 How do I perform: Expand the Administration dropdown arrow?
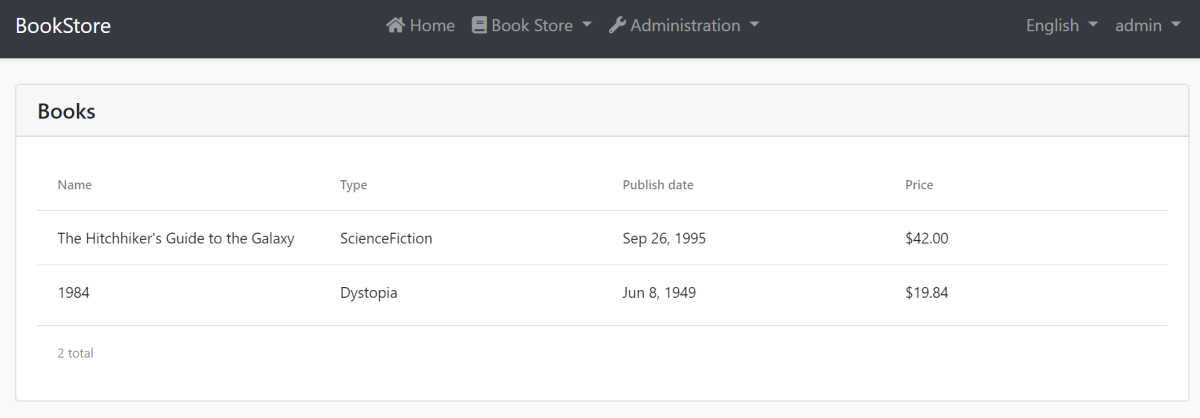(754, 25)
